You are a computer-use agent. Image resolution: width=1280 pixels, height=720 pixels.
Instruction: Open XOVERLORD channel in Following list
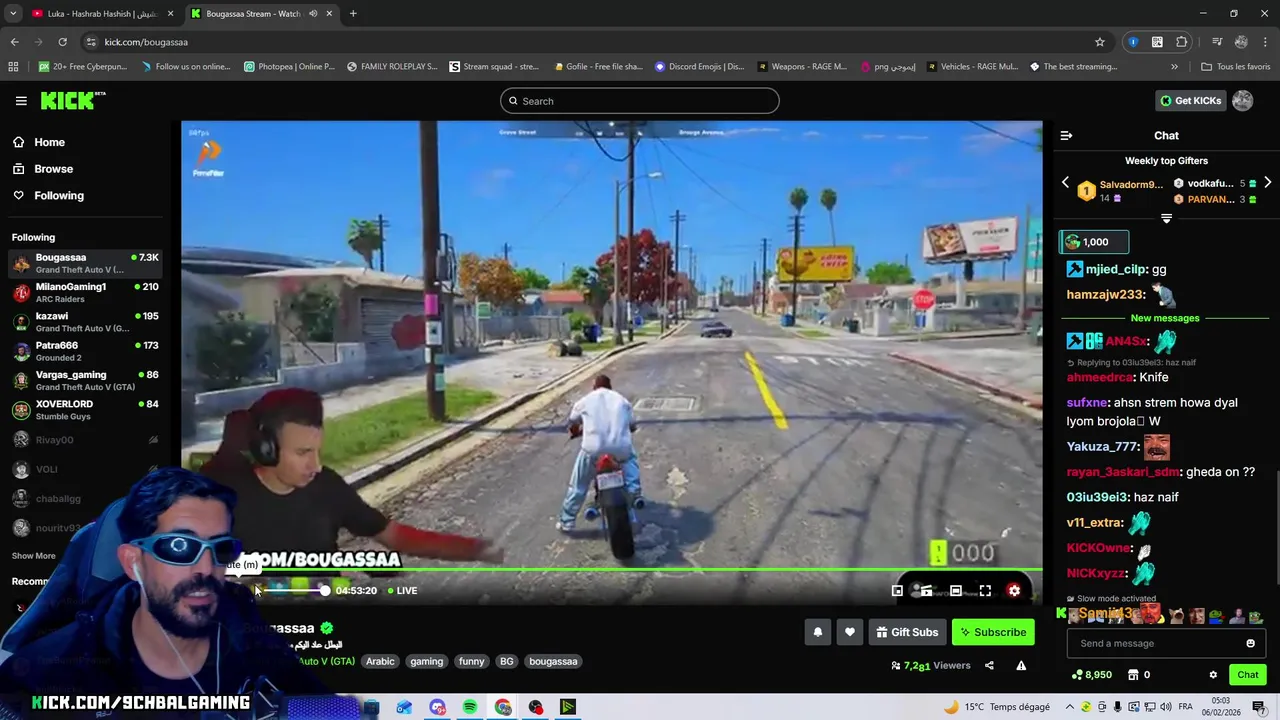[85, 410]
